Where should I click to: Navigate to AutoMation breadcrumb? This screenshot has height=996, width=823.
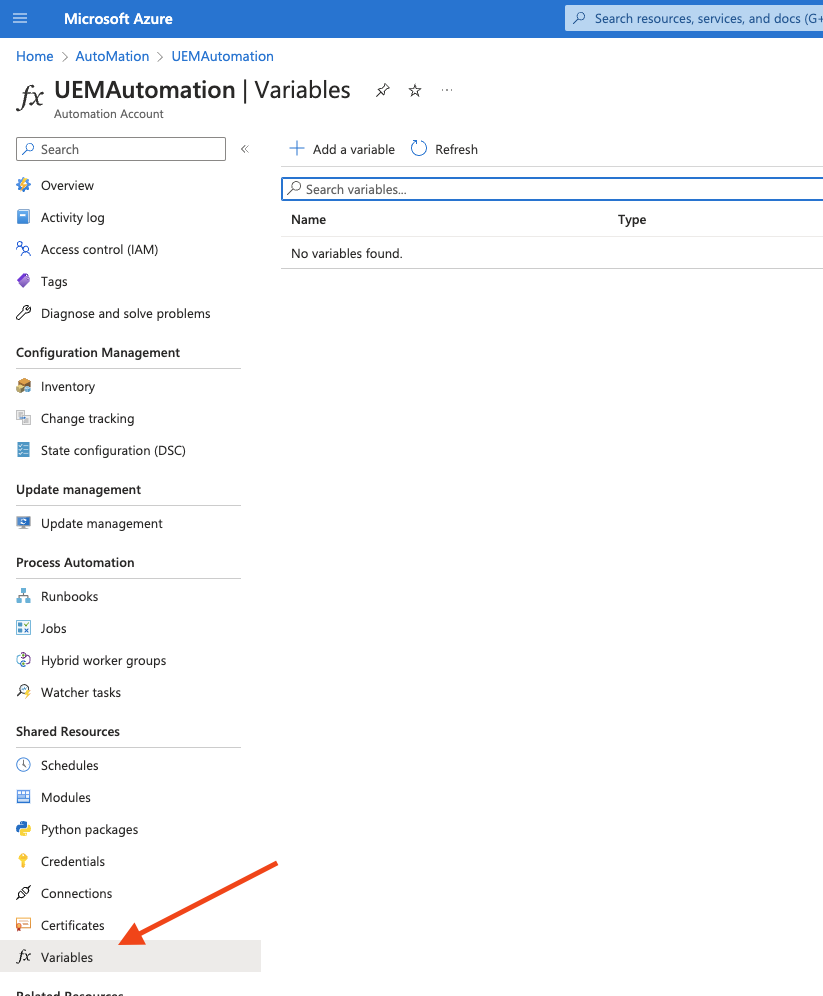[112, 57]
